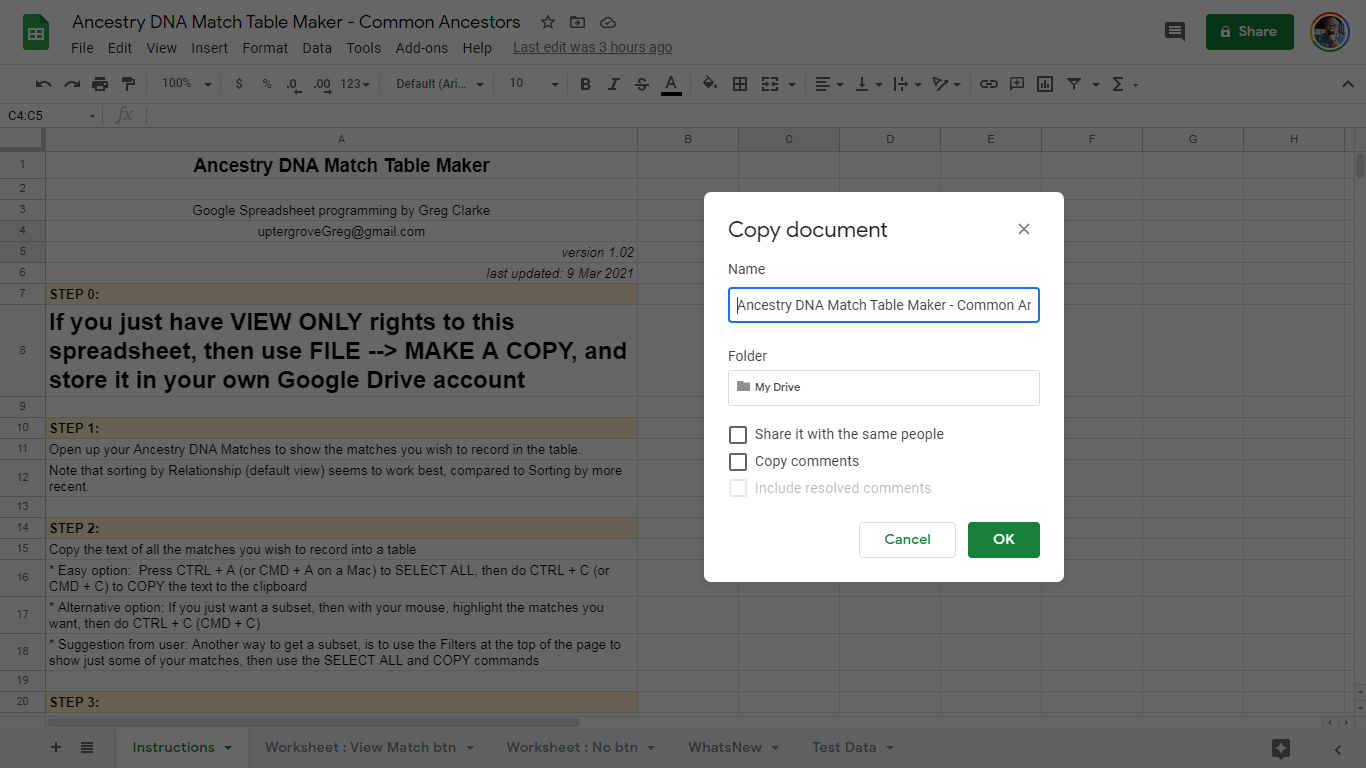Screen dimensions: 1366x768
Task: Click the Undo icon in the toolbar
Action: (x=43, y=84)
